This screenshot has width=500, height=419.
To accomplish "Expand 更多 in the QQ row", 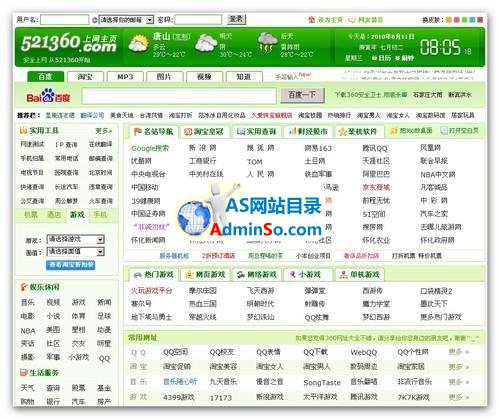I will point(459,352).
